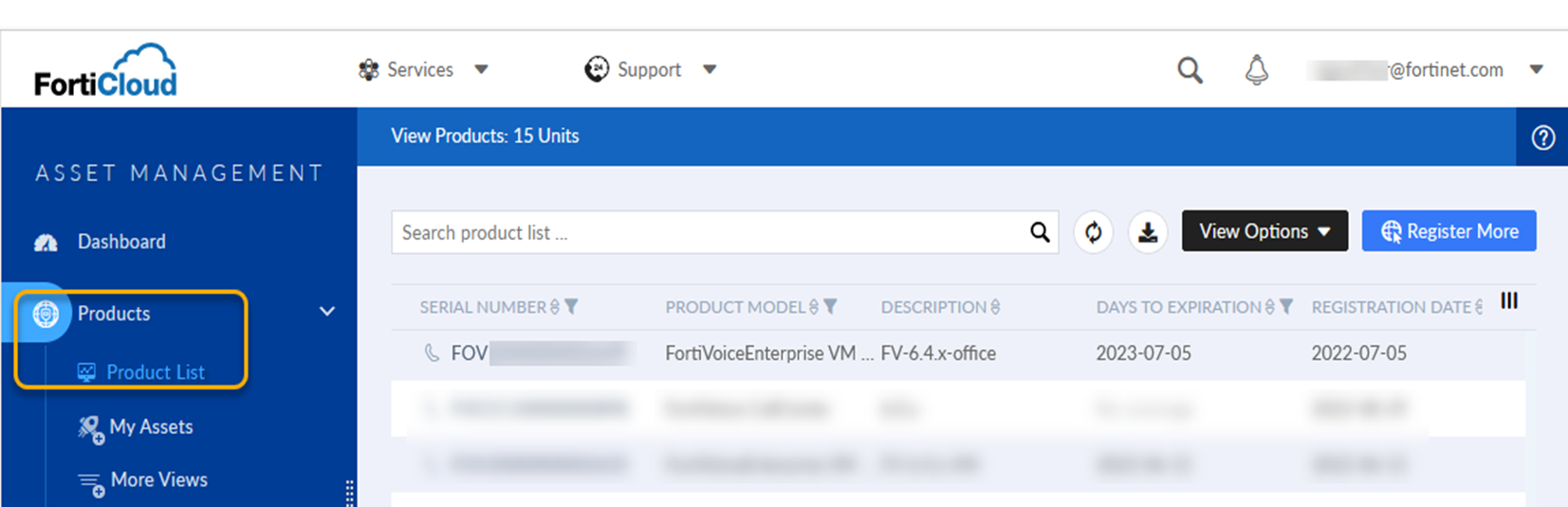Image resolution: width=1568 pixels, height=507 pixels.
Task: Click the Products globe icon
Action: pyautogui.click(x=46, y=314)
